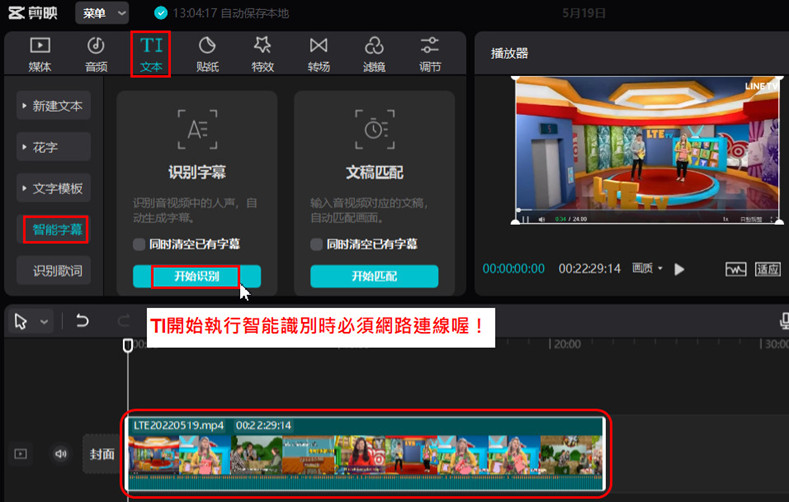Screen dimensions: 789x502
Task: Check 同时清空已有字幕 under 识别字幕
Action: click(x=140, y=244)
